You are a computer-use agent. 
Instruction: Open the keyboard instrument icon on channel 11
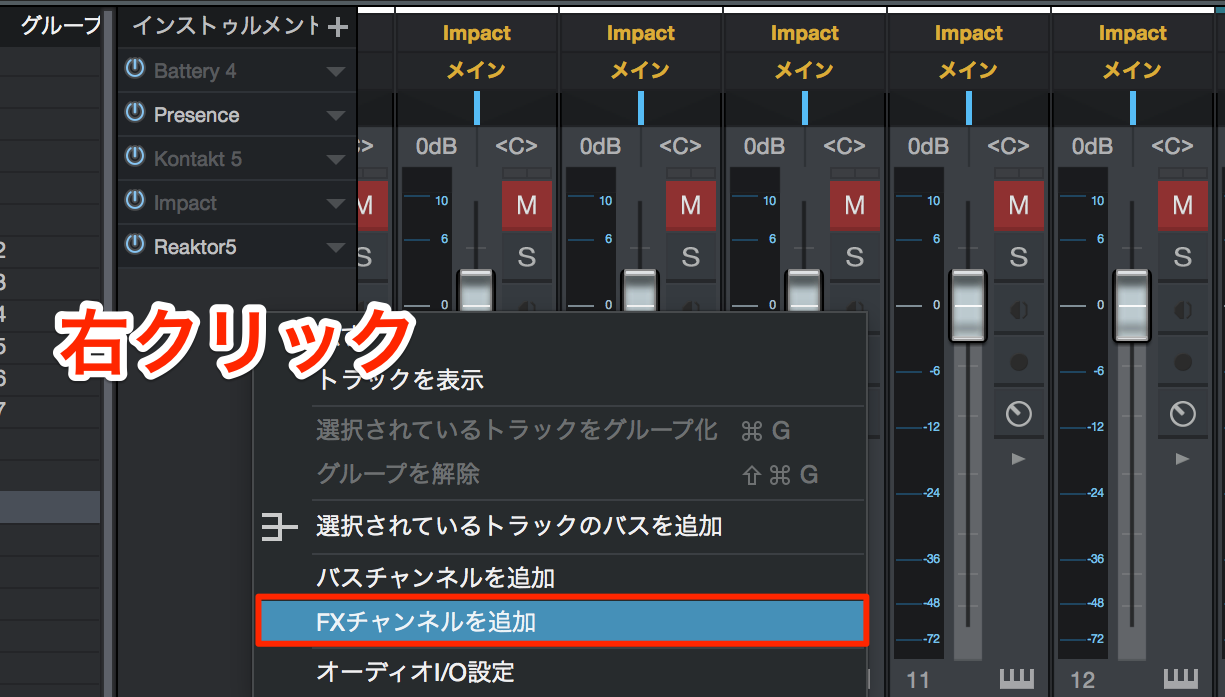point(1017,679)
